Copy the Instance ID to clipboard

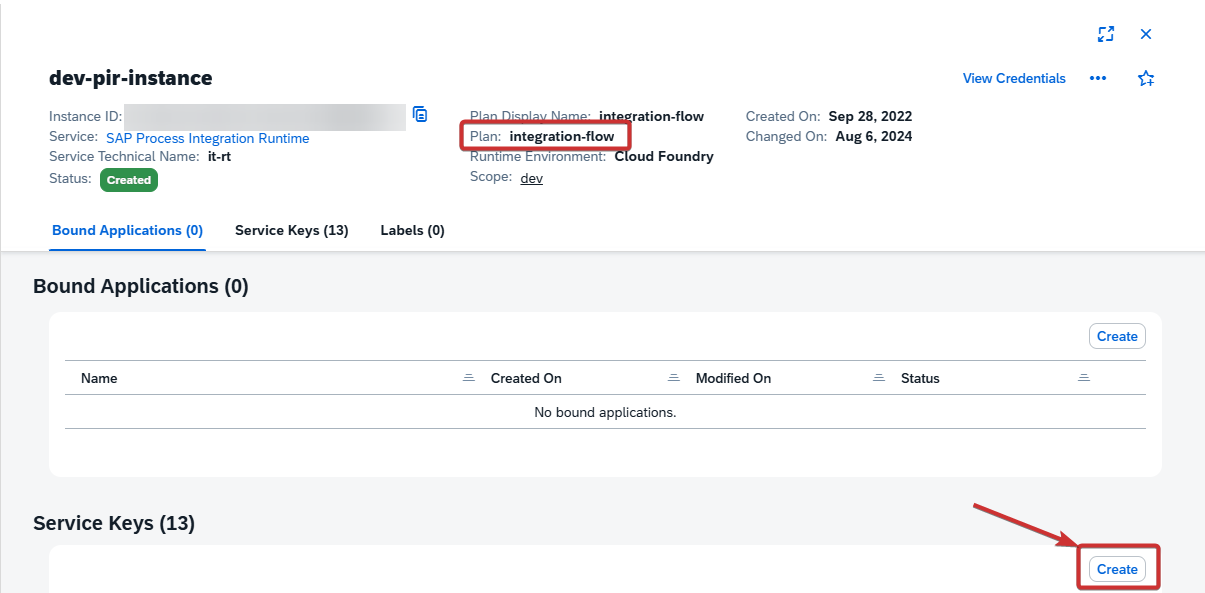click(420, 114)
